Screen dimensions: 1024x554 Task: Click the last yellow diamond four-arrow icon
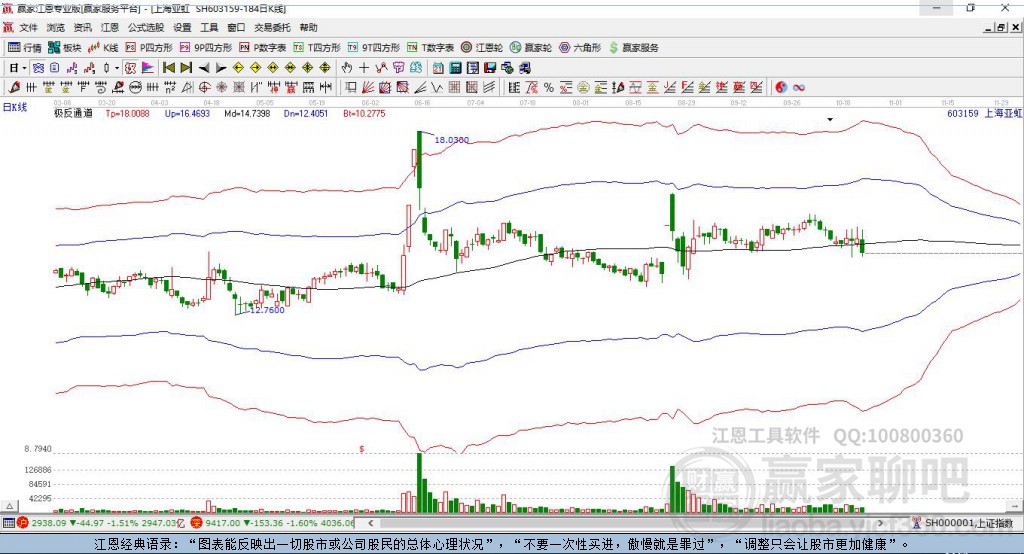click(325, 68)
